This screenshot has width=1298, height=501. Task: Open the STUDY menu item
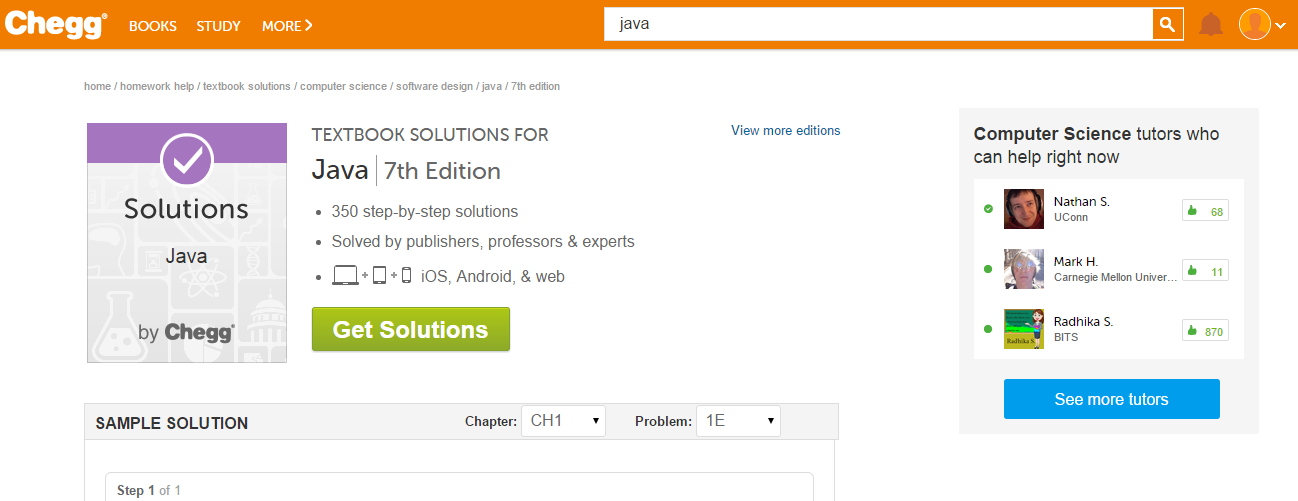point(218,26)
